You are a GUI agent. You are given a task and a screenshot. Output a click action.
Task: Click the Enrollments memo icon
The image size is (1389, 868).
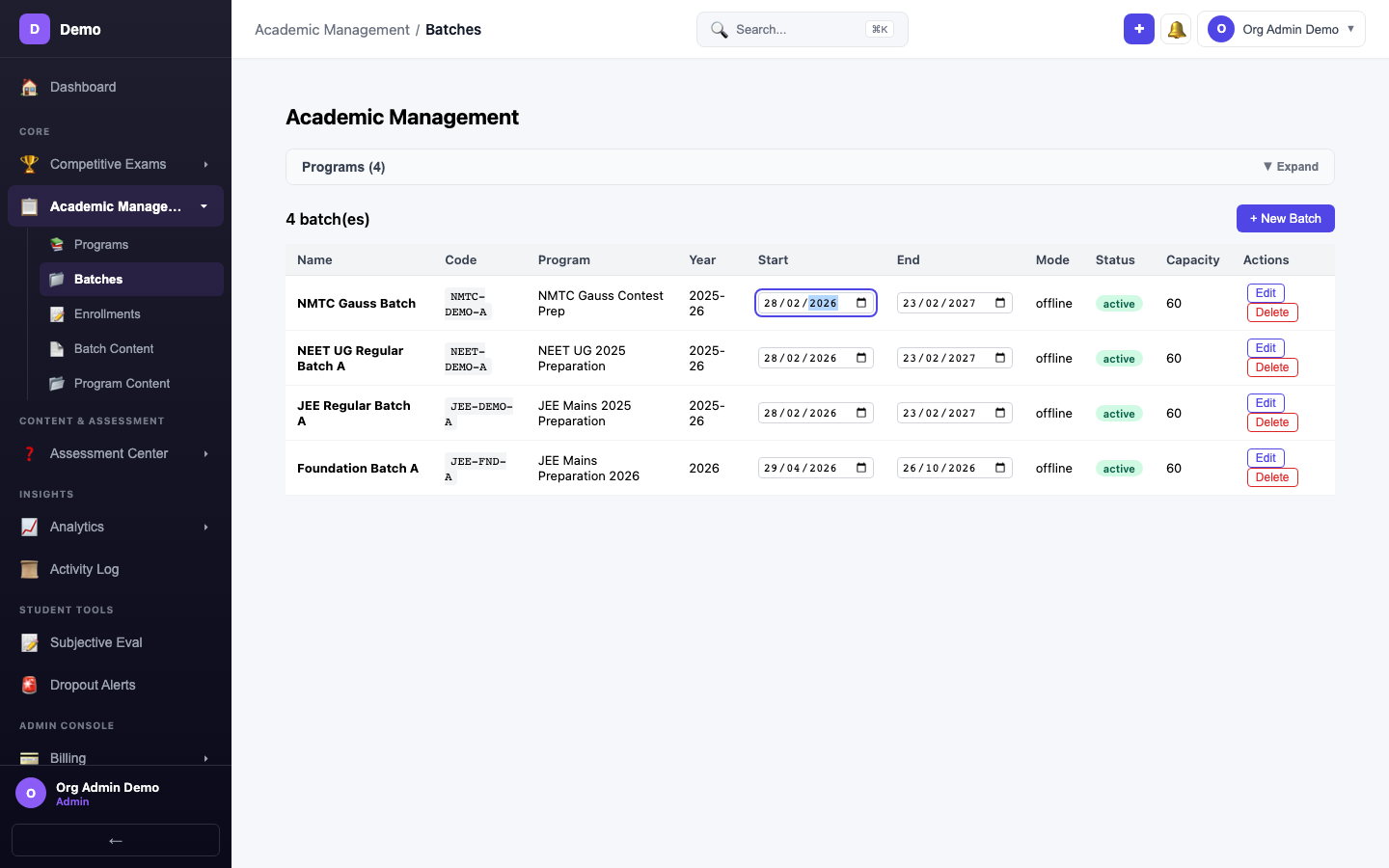[57, 314]
